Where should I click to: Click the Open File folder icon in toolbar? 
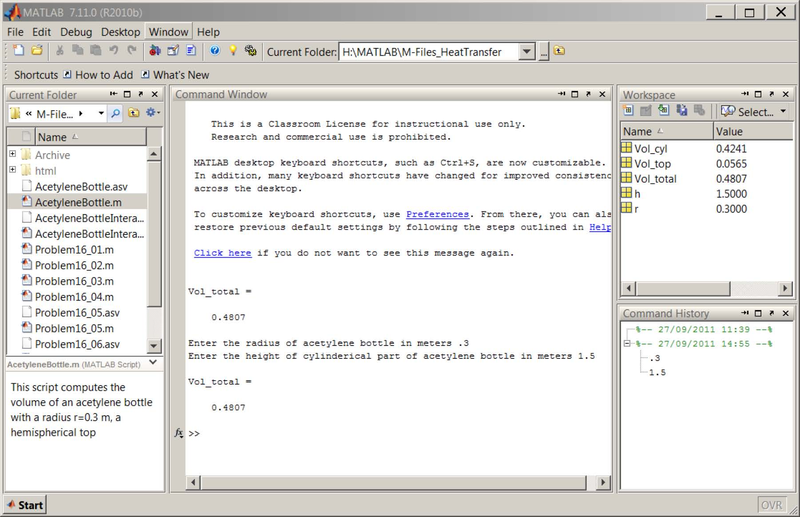37,51
